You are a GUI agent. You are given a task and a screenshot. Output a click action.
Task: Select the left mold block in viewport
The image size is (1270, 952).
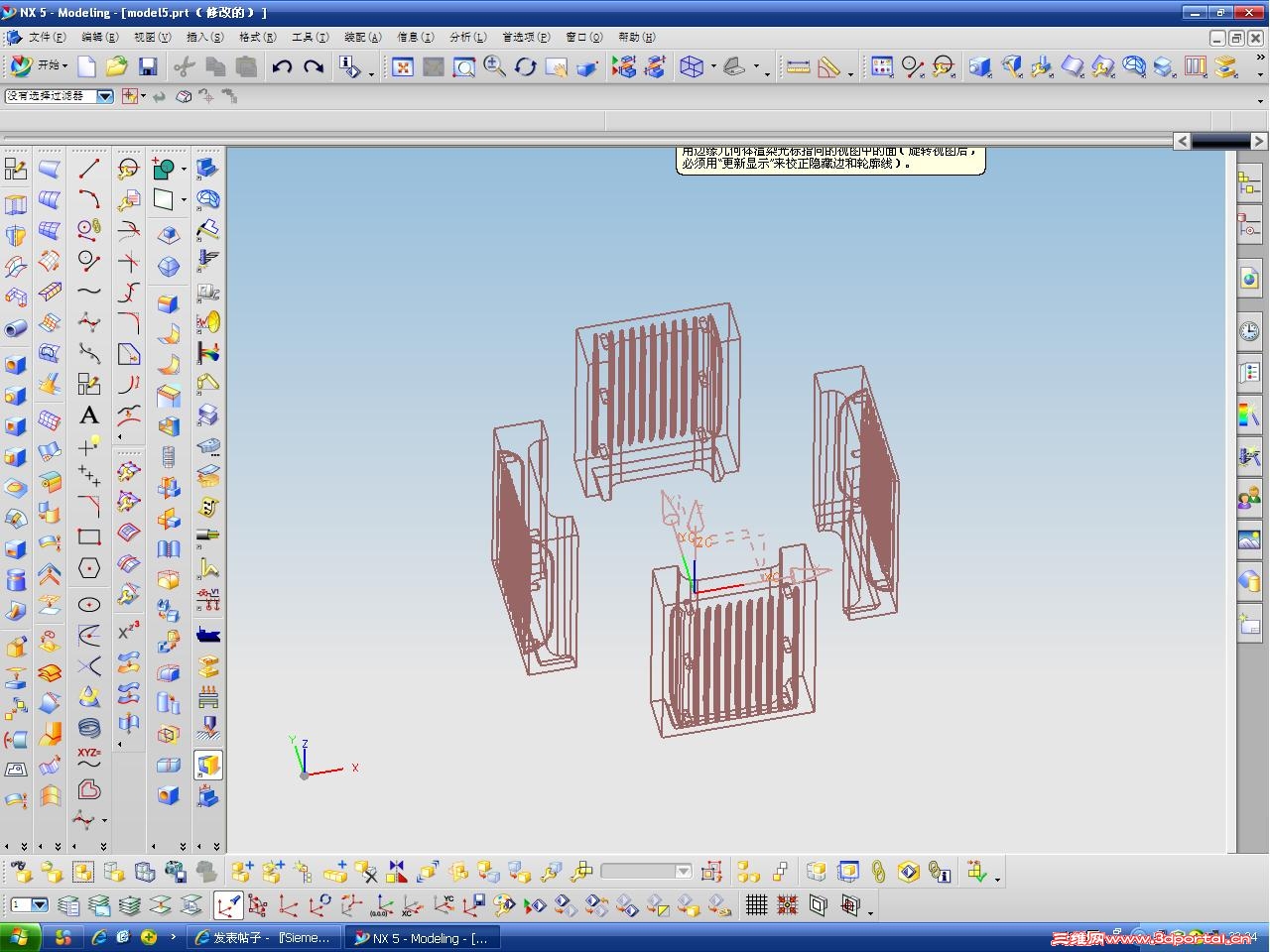[536, 547]
